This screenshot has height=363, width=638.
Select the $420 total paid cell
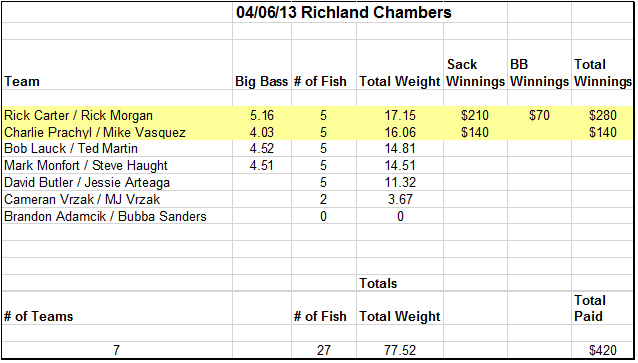pyautogui.click(x=603, y=350)
